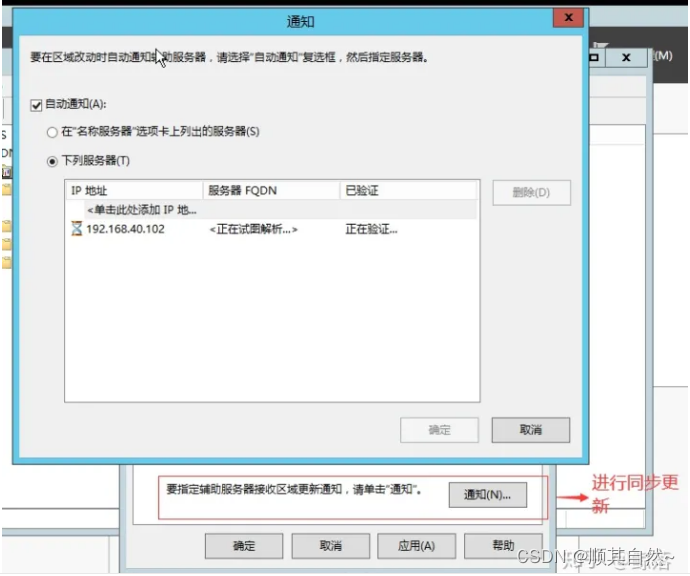The width and height of the screenshot is (690, 576).
Task: Click the 删除(D) button
Action: [531, 193]
